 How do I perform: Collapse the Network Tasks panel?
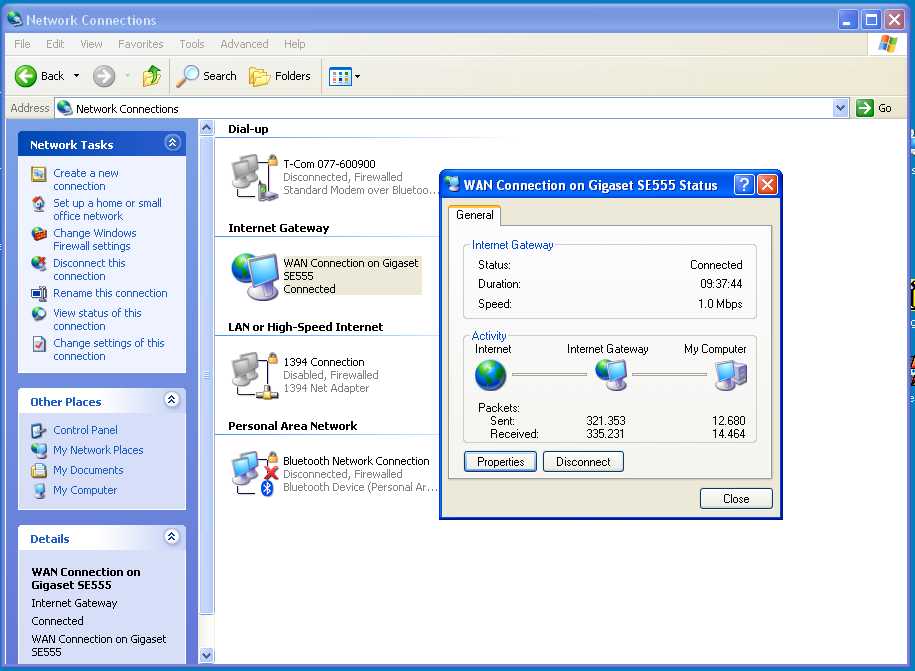coord(172,144)
